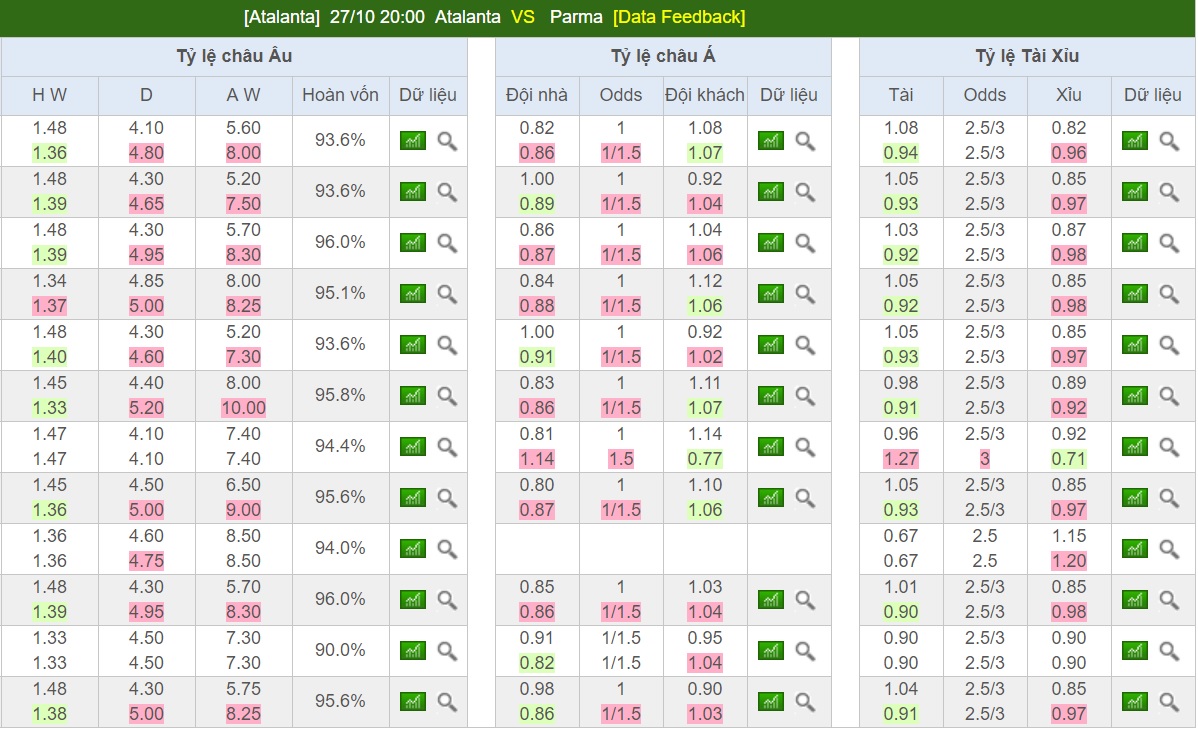Open chart icon in Tài Xỉu row with 1.03 and 0.87
The height and width of the screenshot is (729, 1198).
(x=1135, y=243)
